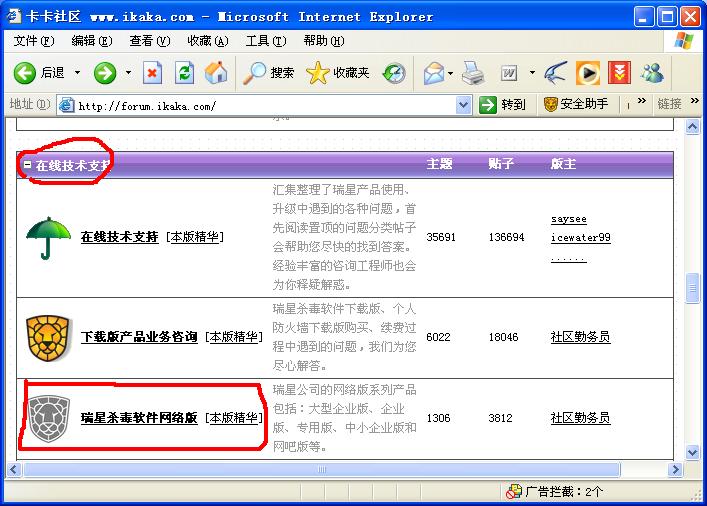Launch the orange media player icon

(588, 73)
